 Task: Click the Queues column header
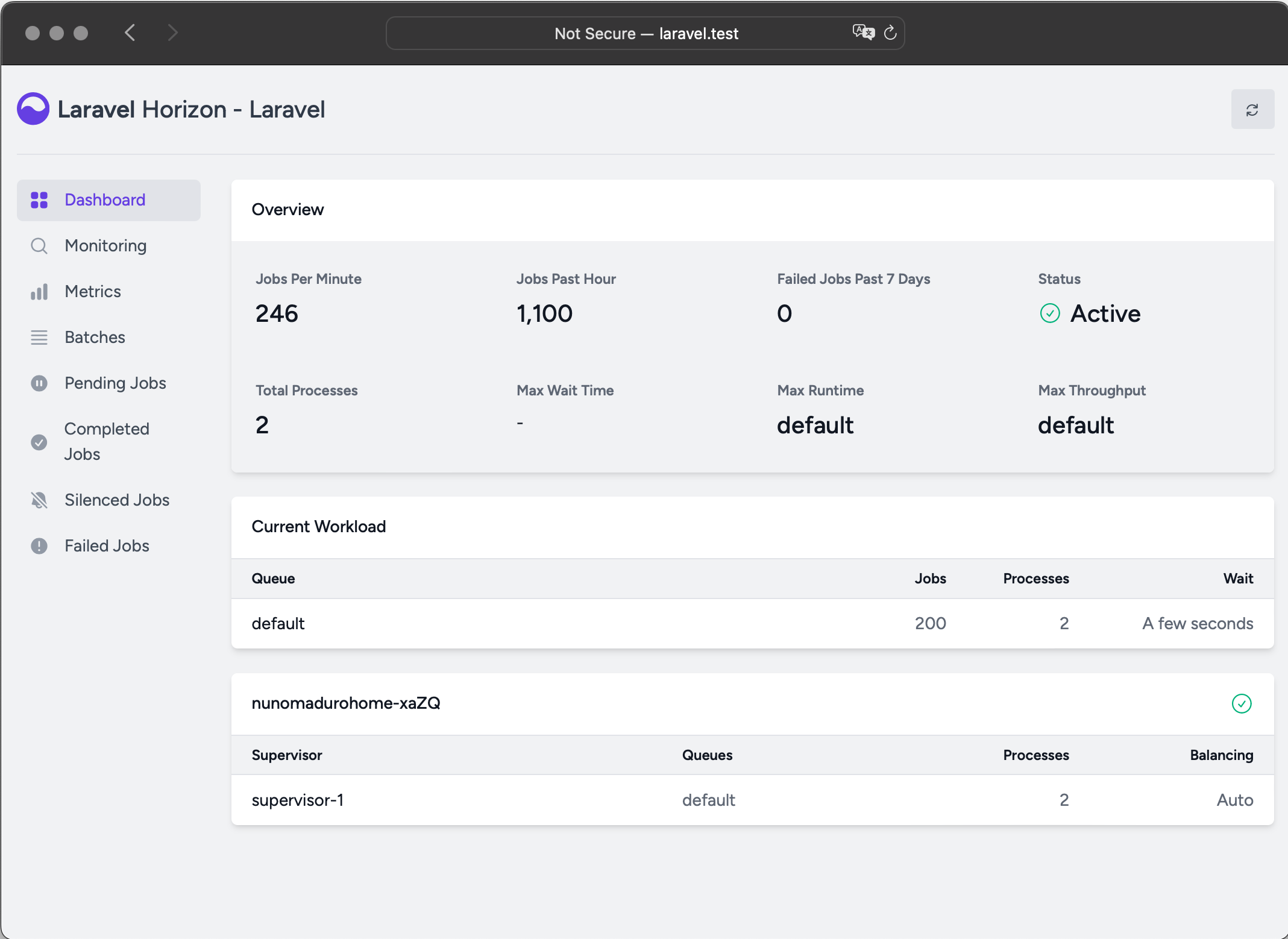(x=708, y=755)
